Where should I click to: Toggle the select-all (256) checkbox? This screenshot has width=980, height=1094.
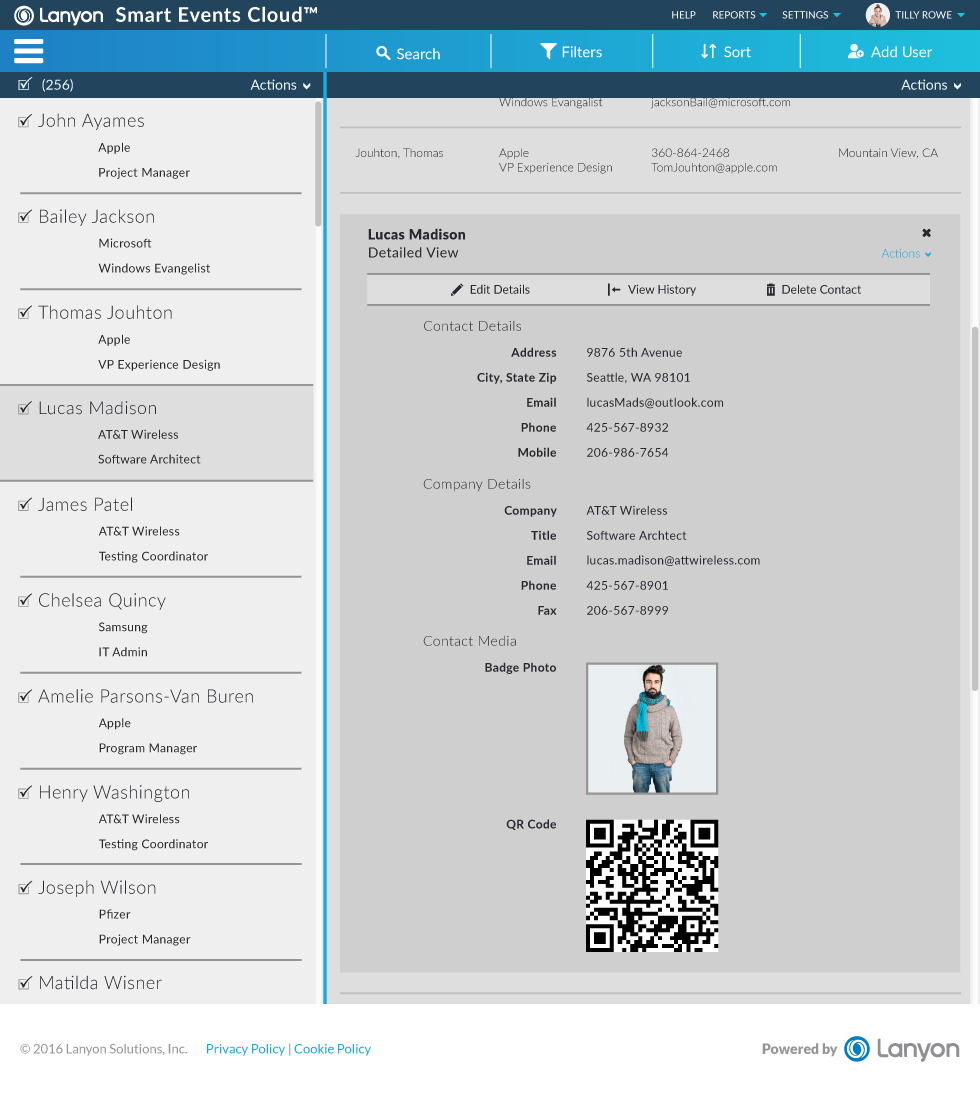click(x=25, y=84)
